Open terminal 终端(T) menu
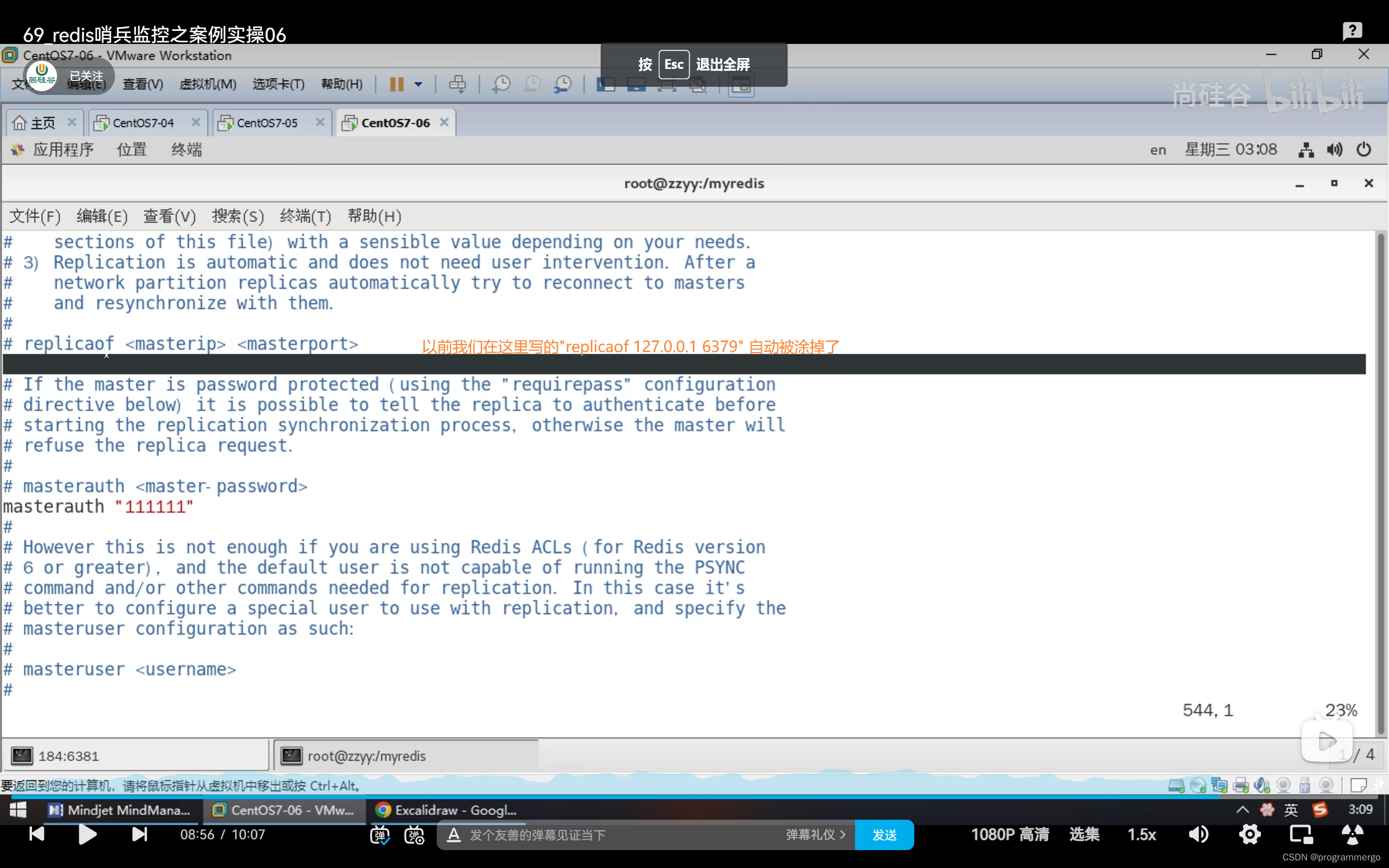The height and width of the screenshot is (868, 1389). pyautogui.click(x=306, y=216)
